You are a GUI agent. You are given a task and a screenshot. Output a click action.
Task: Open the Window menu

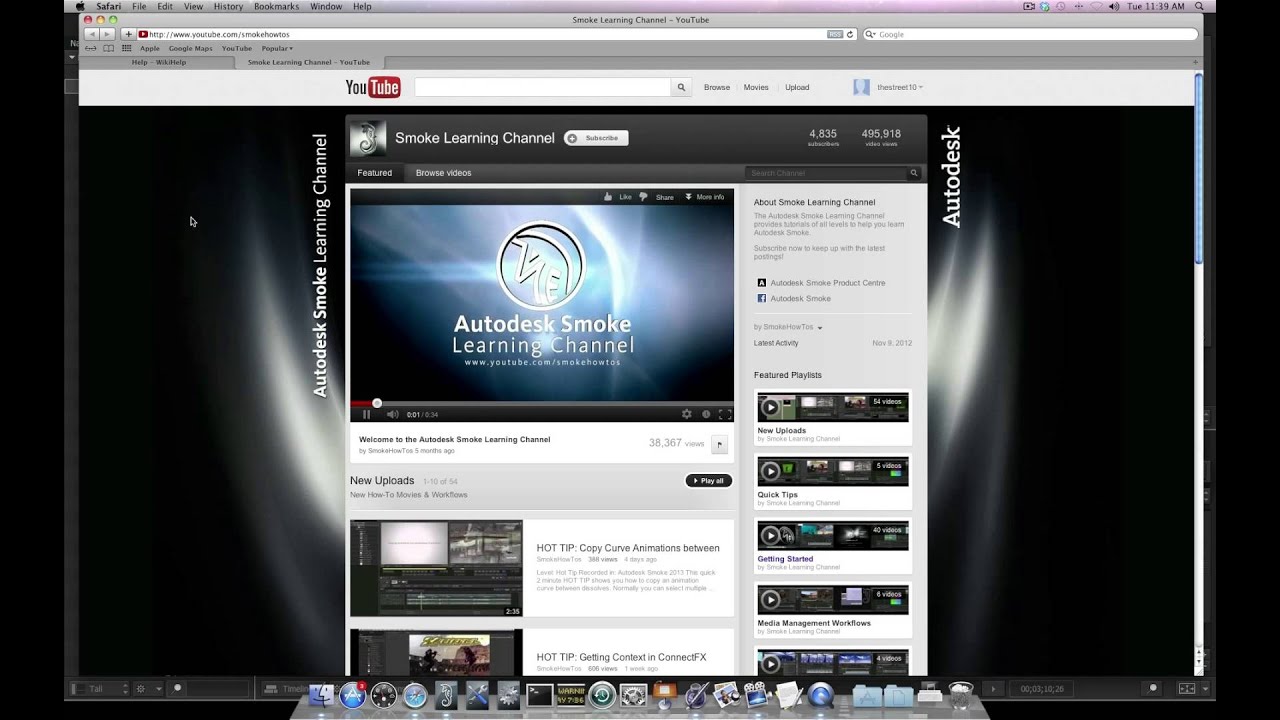point(326,6)
